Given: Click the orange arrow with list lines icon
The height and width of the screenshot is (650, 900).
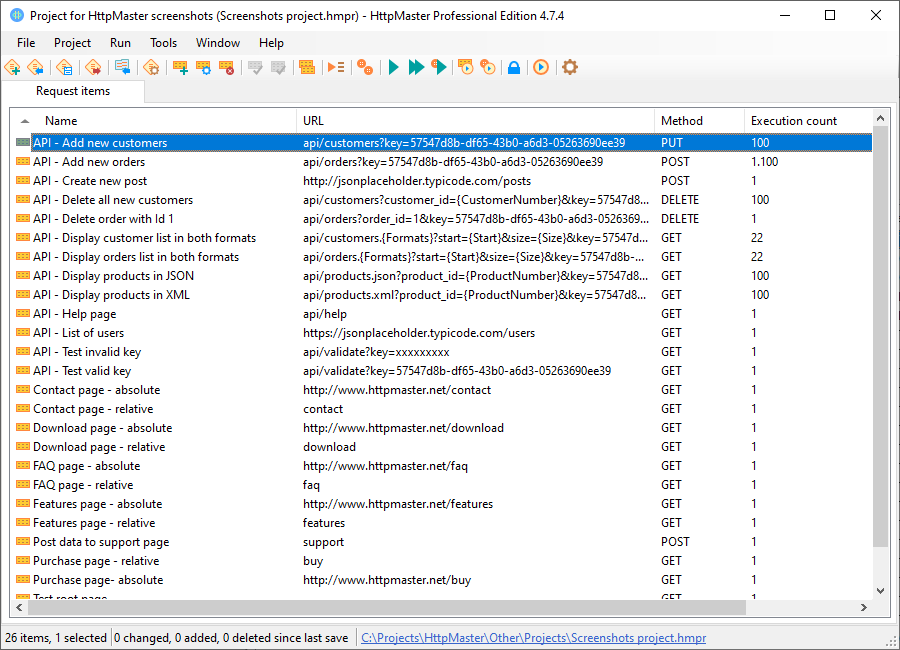Looking at the screenshot, I should [x=336, y=67].
